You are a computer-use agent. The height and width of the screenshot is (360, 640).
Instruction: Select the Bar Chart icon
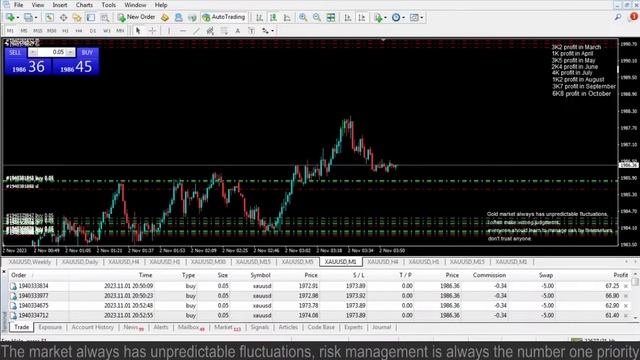(259, 18)
